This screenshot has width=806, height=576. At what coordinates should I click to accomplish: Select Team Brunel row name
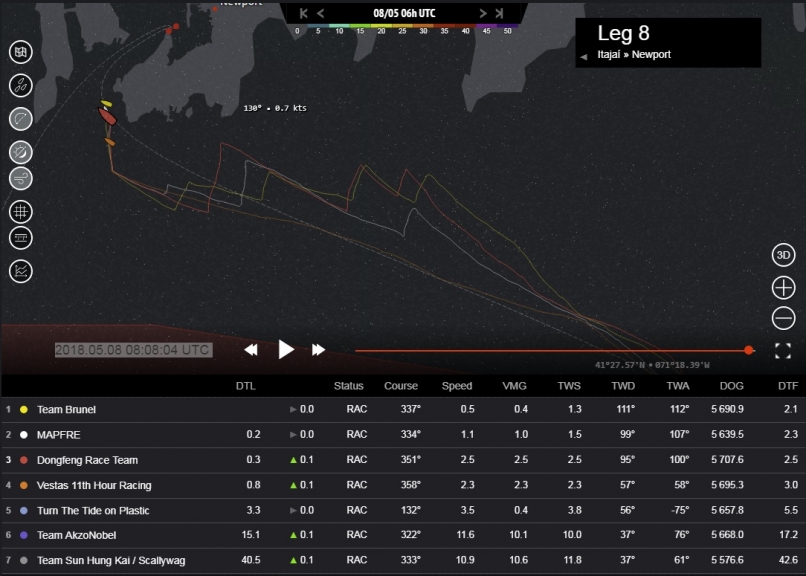click(66, 410)
